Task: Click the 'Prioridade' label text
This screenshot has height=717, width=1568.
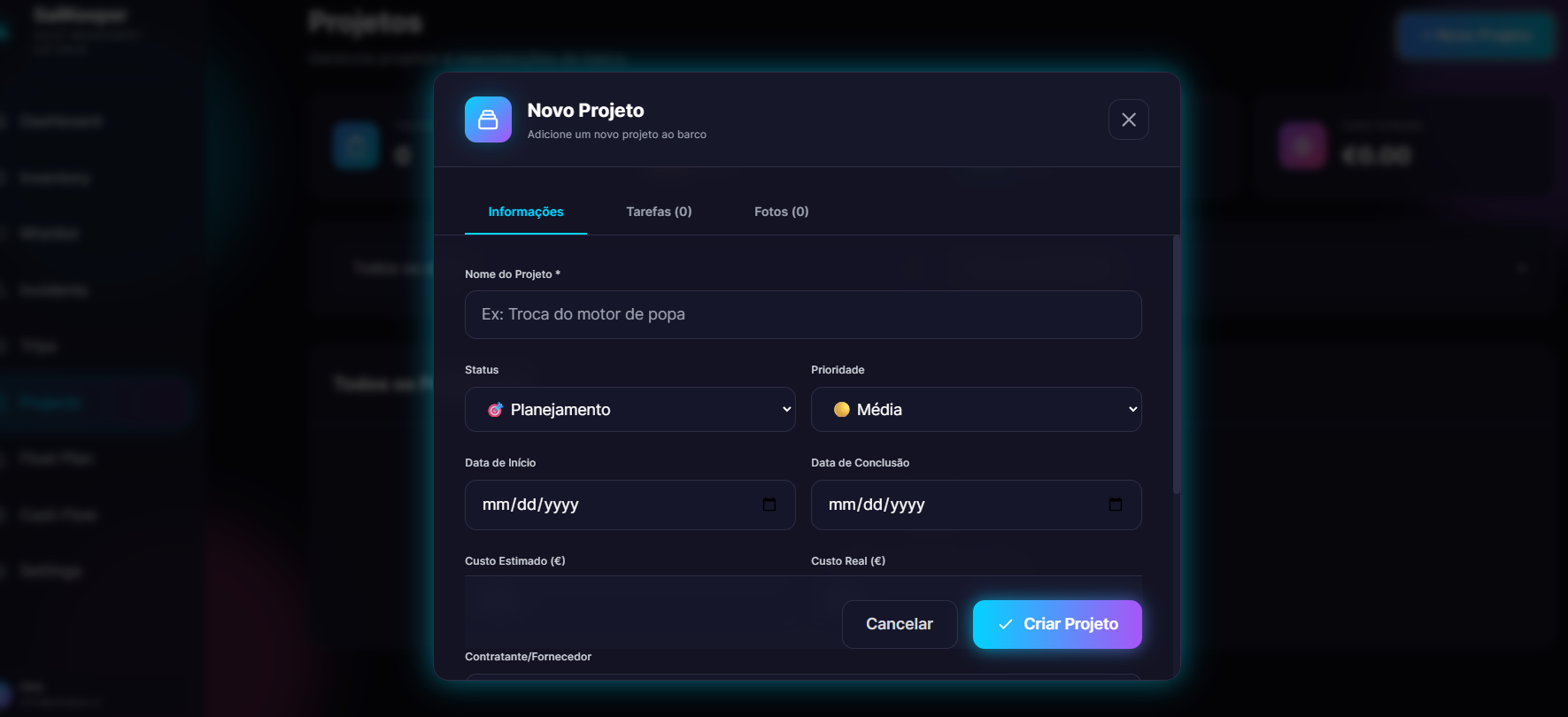Action: point(838,370)
